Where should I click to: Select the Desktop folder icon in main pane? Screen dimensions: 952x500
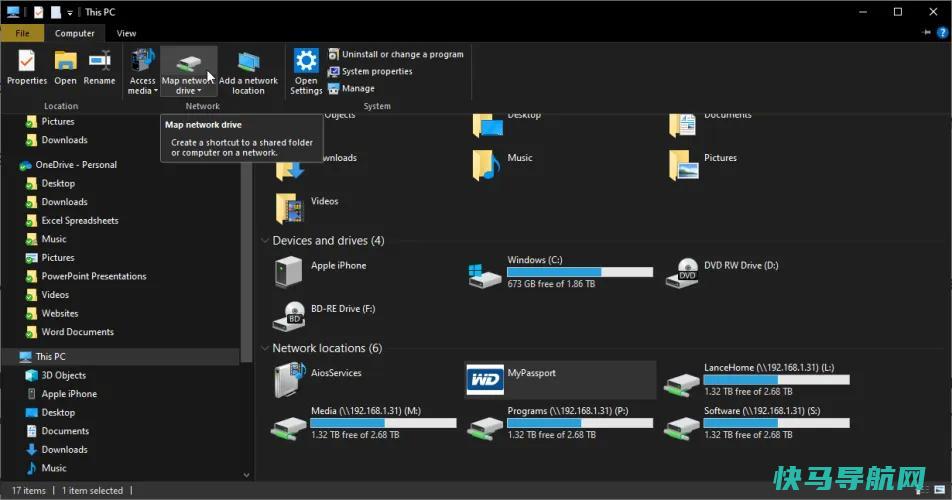pos(487,126)
